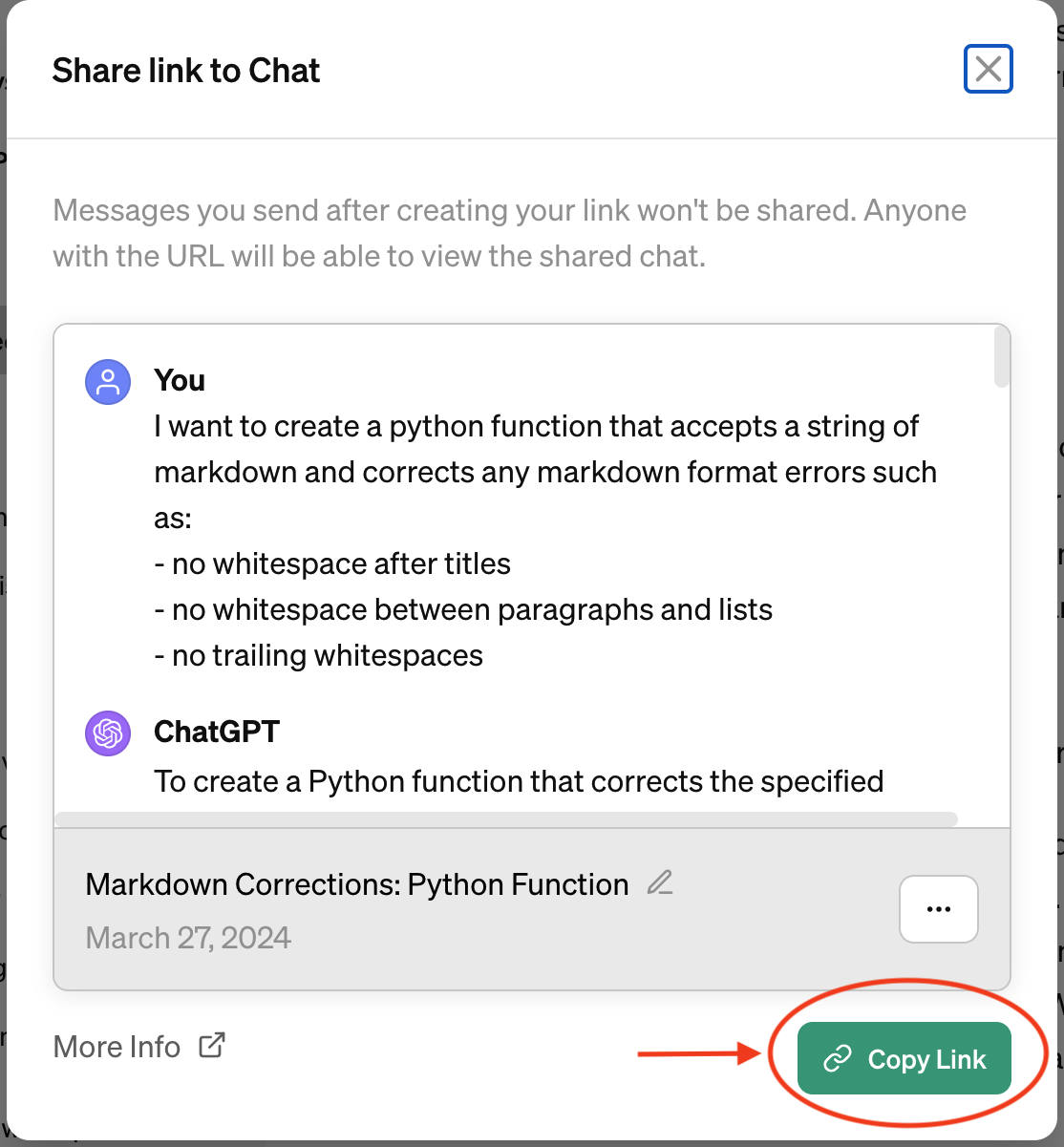Click the vertical scrollbar in chat preview
Screen dimensions: 1064x1147
[x=1002, y=357]
